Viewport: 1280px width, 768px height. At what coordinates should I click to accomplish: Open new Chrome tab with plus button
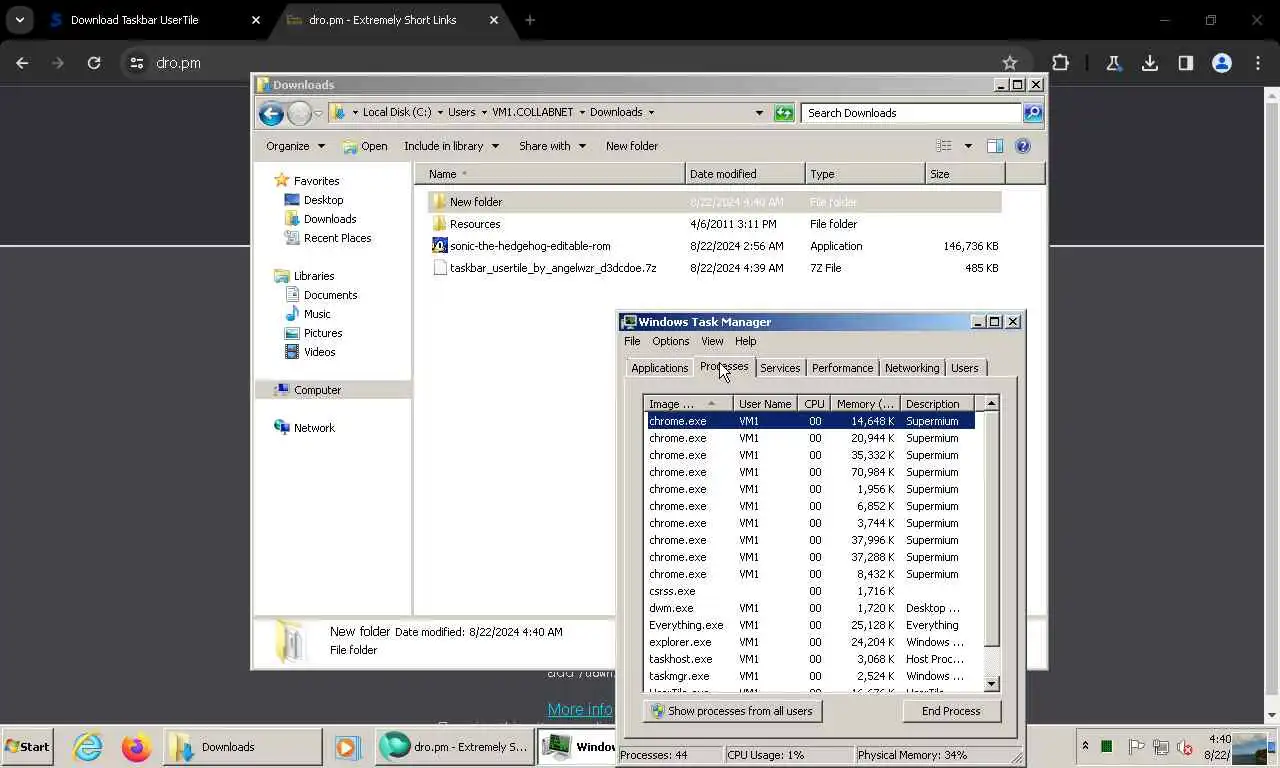tap(530, 20)
